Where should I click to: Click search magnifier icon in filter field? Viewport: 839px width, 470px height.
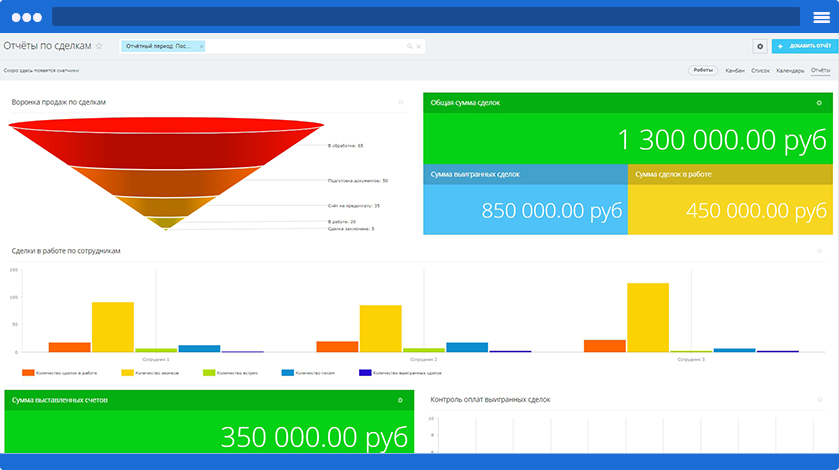pyautogui.click(x=409, y=46)
